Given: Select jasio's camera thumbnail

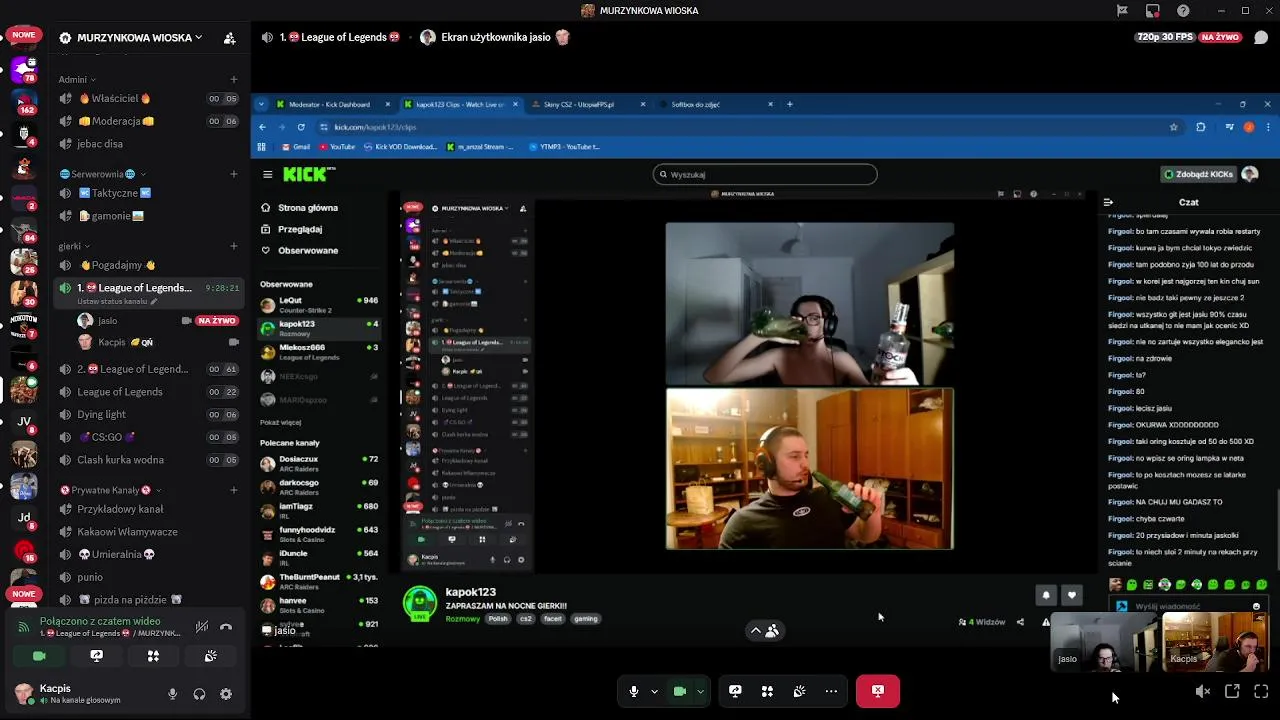Looking at the screenshot, I should point(1104,641).
